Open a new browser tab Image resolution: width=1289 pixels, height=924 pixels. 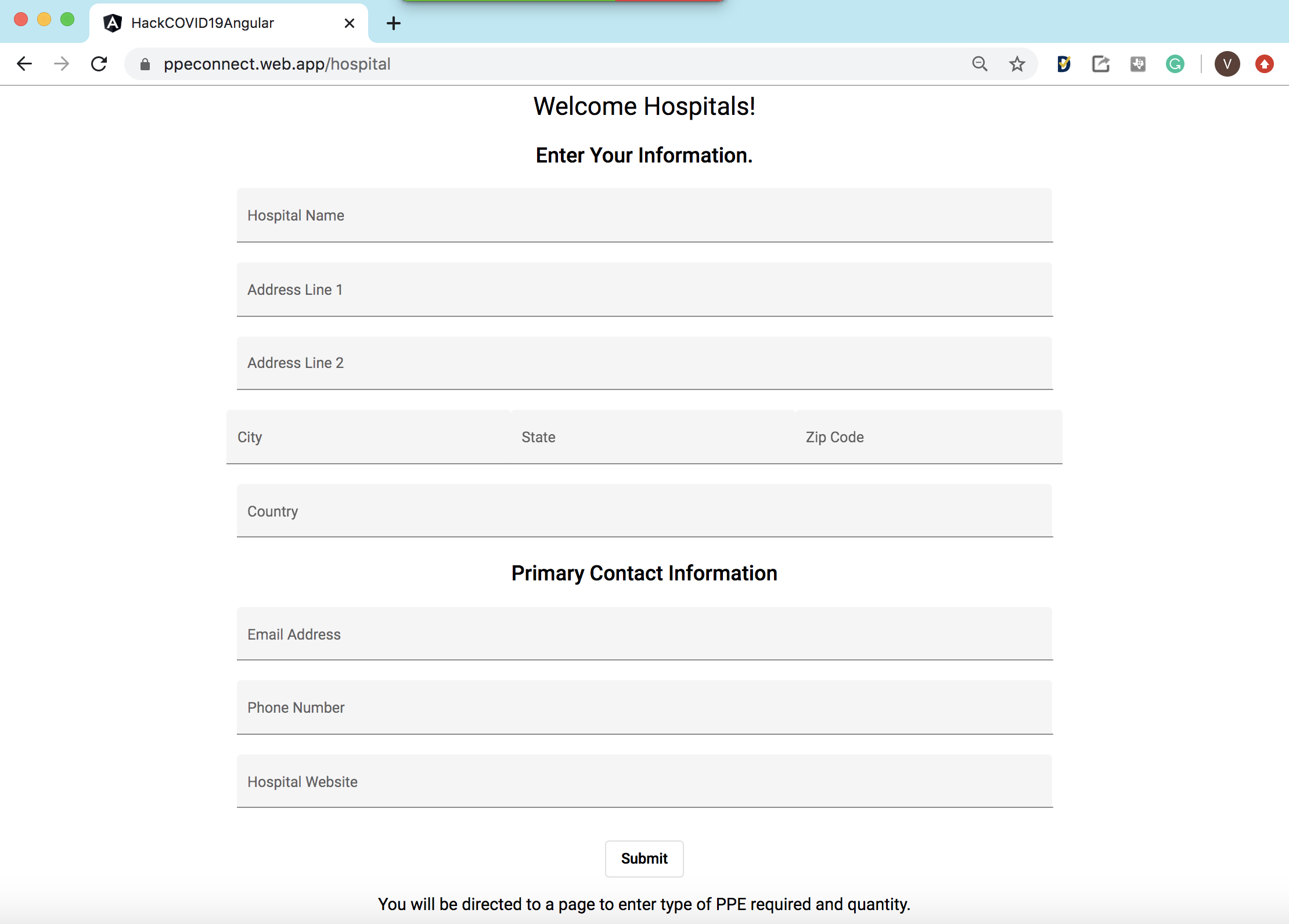coord(394,23)
